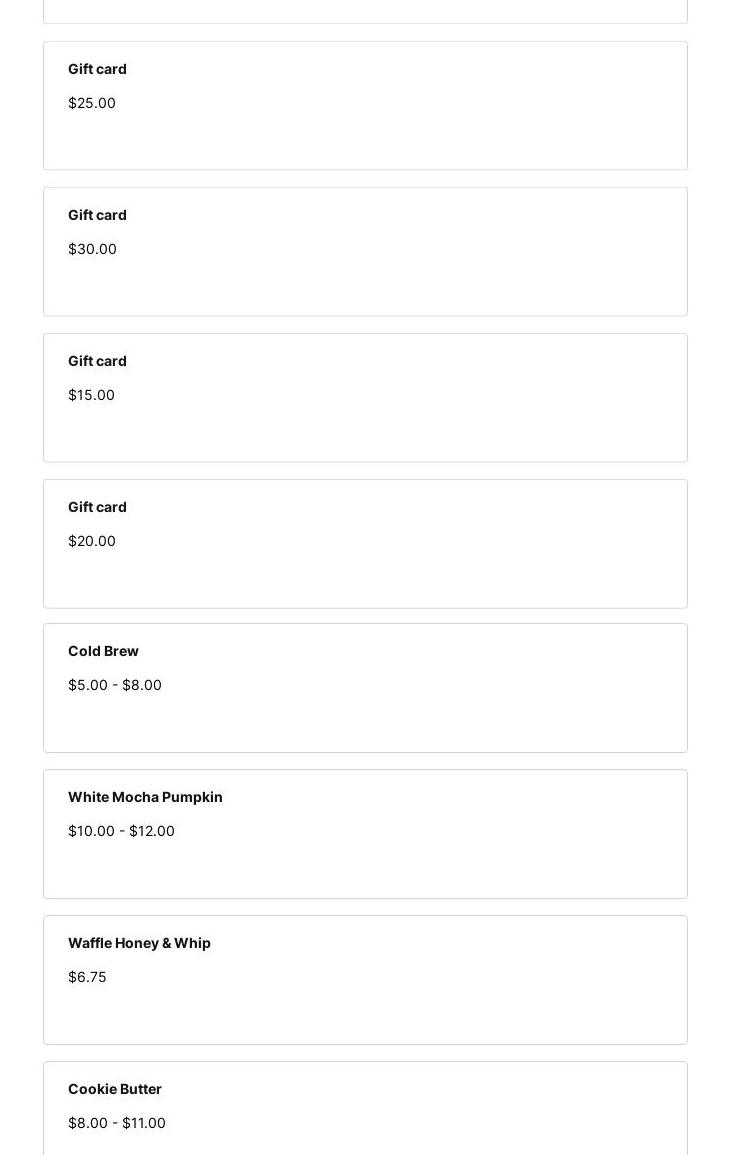Click the $20.00 price label
Image resolution: width=730 pixels, height=1155 pixels.
coord(92,541)
